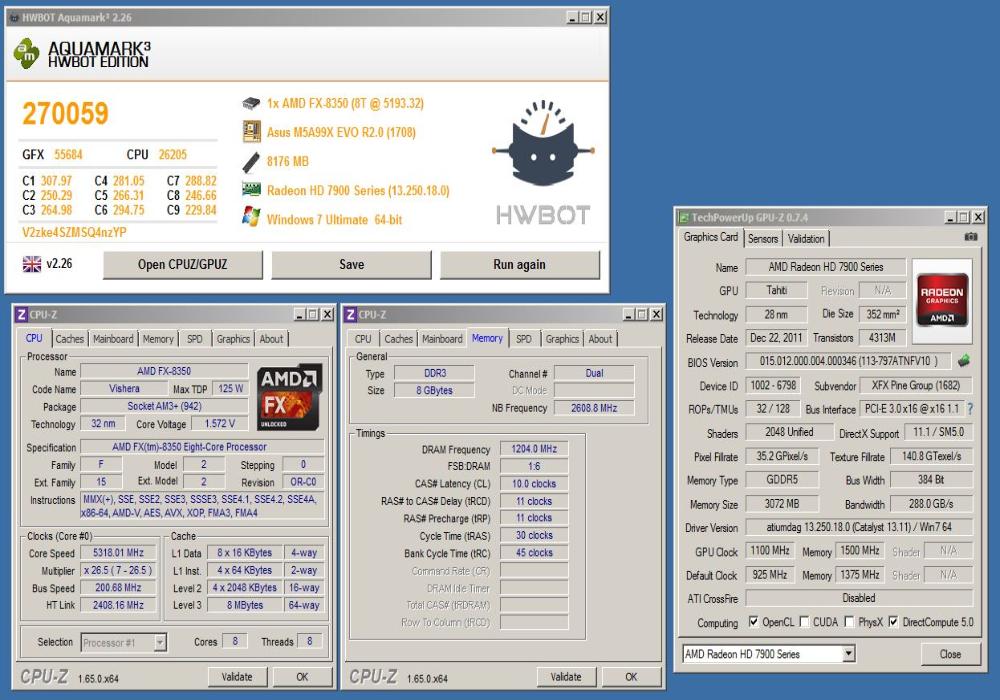Viewport: 1000px width, 700px height.
Task: Click the GPU-Z title bar icon
Action: [684, 217]
